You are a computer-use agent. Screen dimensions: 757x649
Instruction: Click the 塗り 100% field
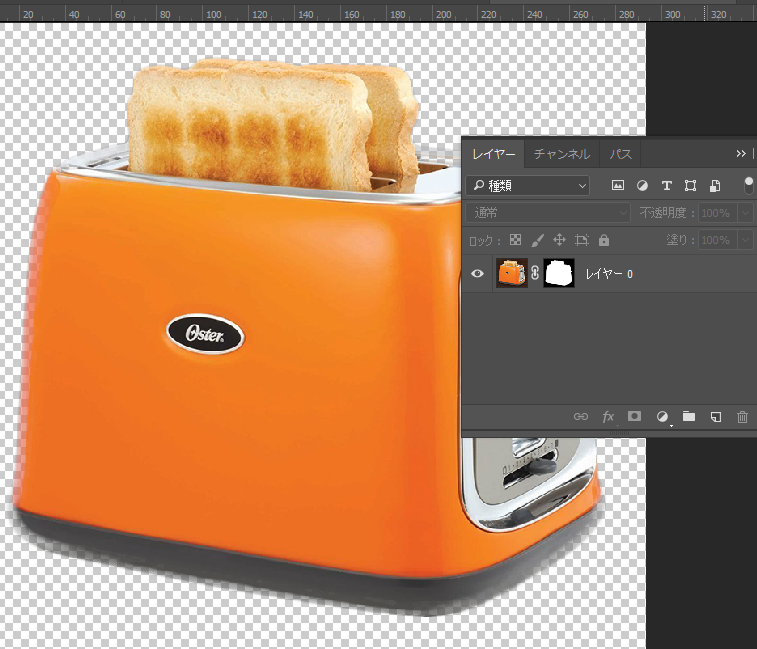tap(717, 240)
